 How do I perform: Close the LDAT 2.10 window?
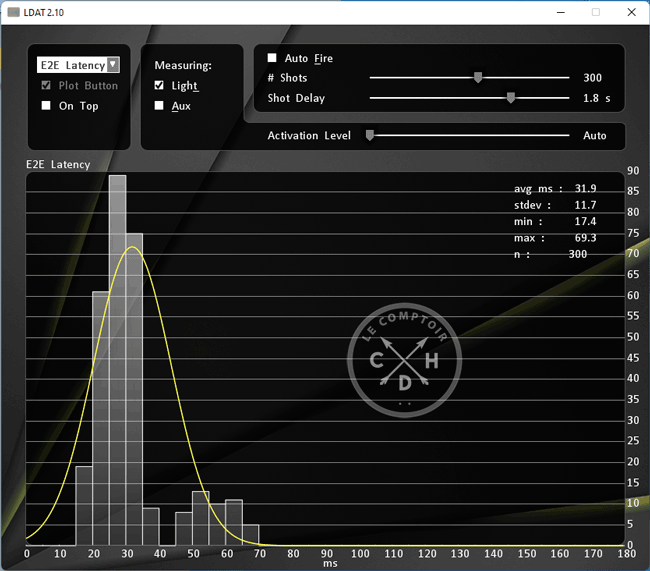pyautogui.click(x=628, y=12)
